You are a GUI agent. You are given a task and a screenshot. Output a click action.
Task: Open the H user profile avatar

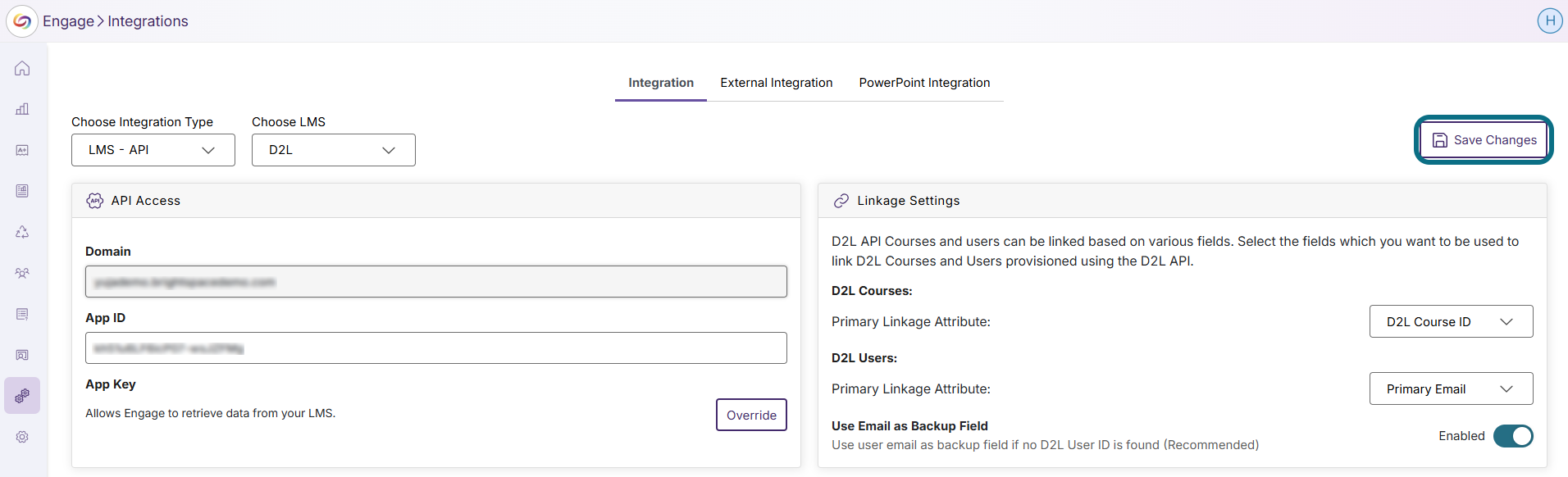click(x=1549, y=21)
